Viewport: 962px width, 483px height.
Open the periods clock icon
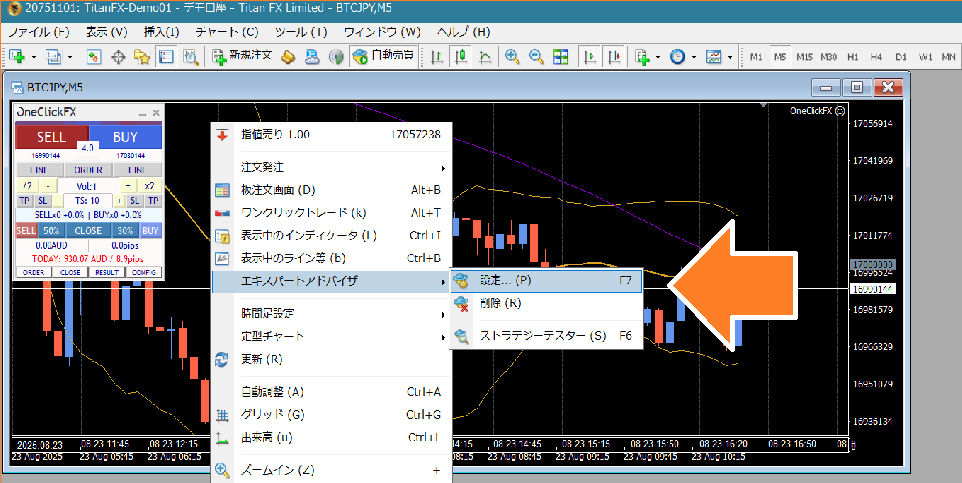[x=677, y=57]
